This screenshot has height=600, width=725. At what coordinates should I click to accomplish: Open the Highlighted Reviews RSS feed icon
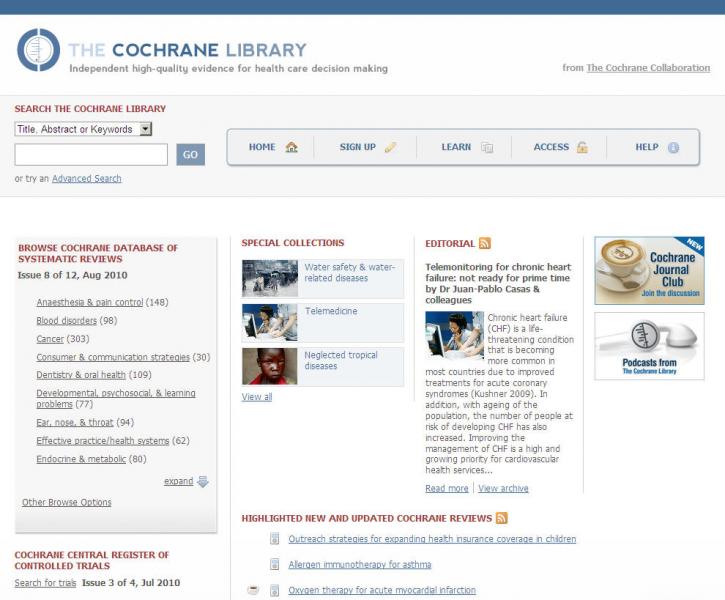coord(501,518)
